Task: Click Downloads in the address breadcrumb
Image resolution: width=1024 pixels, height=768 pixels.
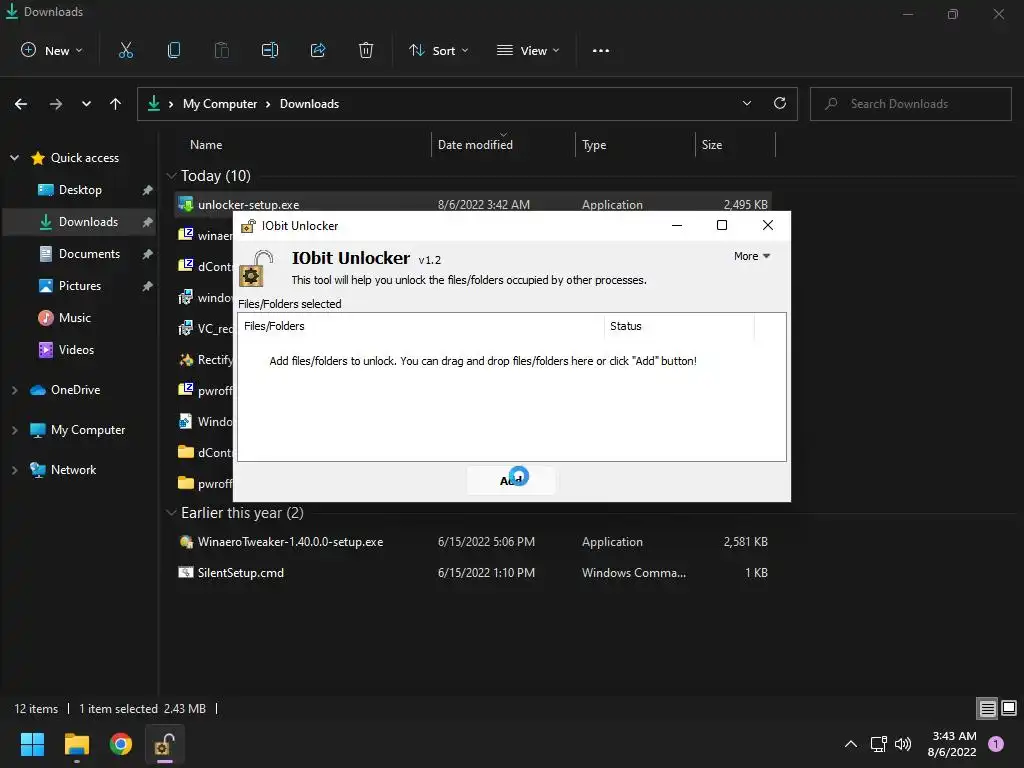Action: pyautogui.click(x=309, y=104)
